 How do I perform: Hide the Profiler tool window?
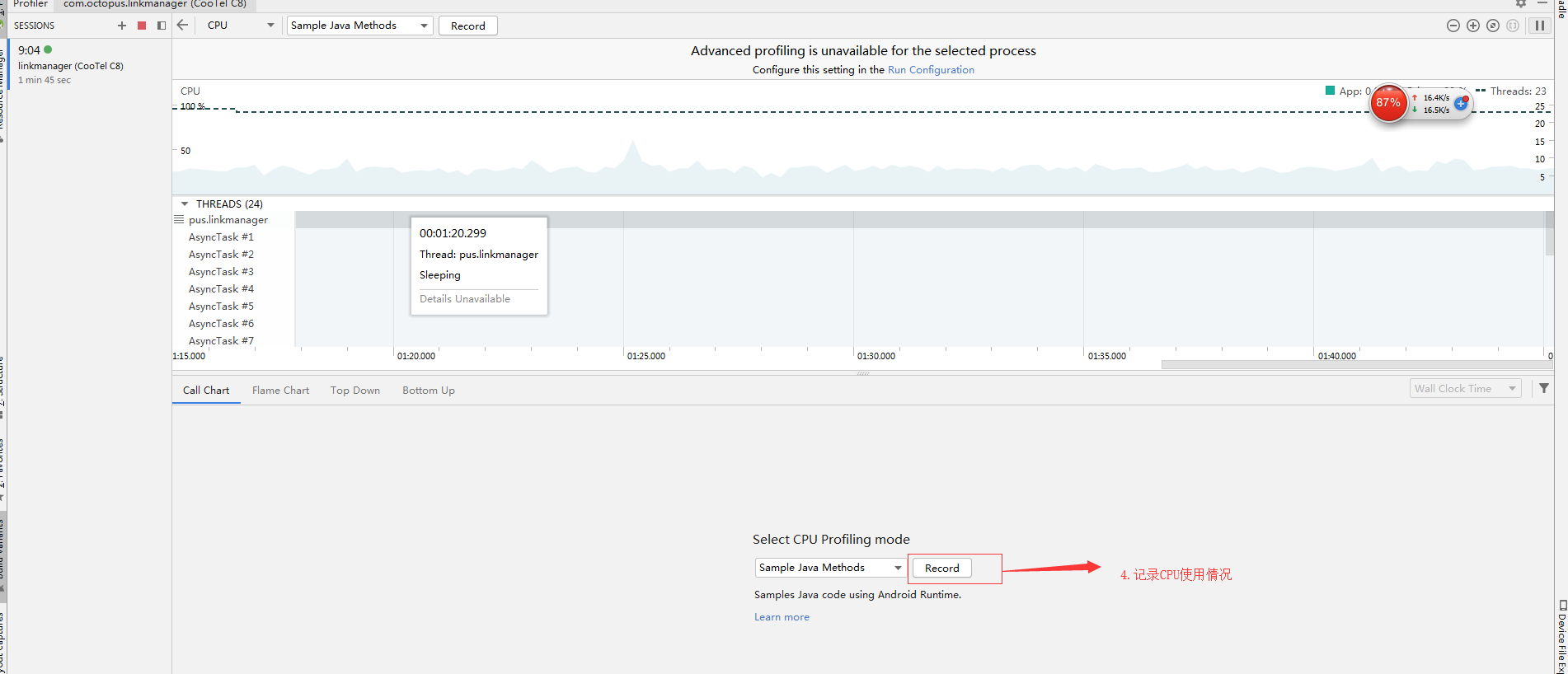point(1542,3)
